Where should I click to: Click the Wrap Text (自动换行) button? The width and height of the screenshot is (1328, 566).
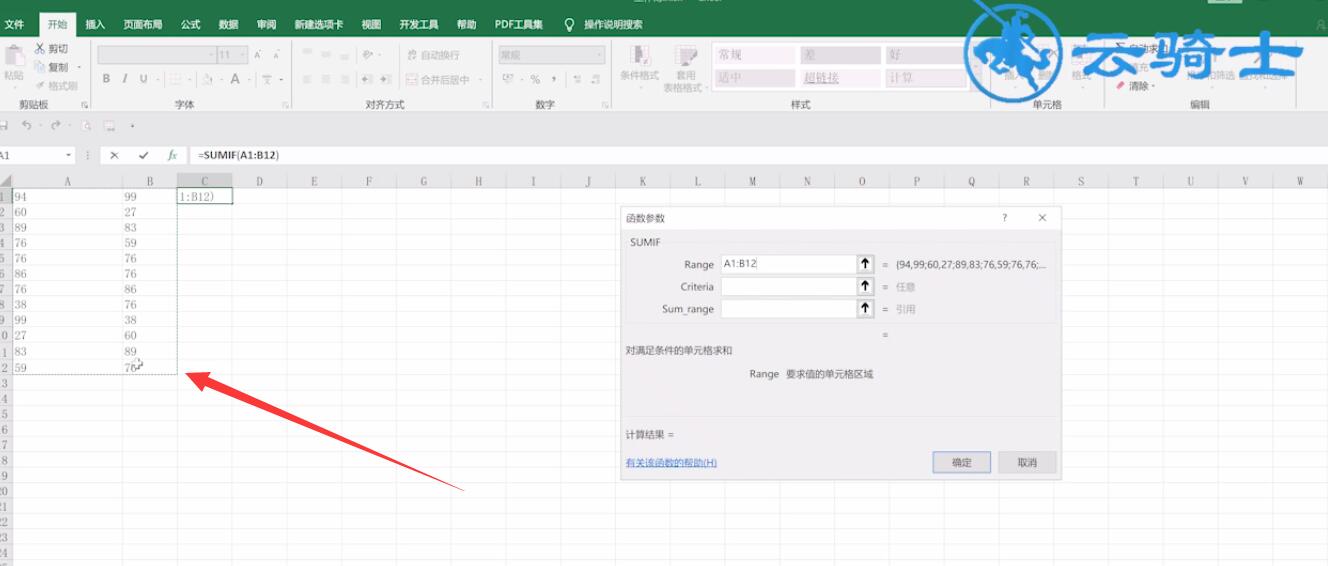pyautogui.click(x=433, y=55)
